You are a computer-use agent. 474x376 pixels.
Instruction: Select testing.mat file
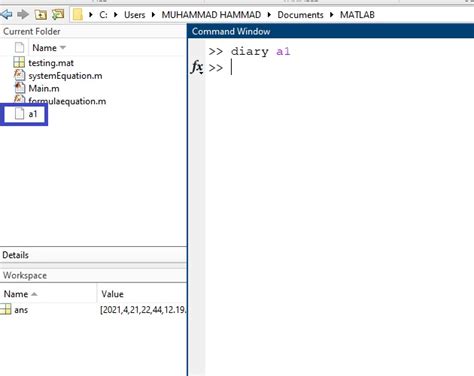(x=51, y=63)
